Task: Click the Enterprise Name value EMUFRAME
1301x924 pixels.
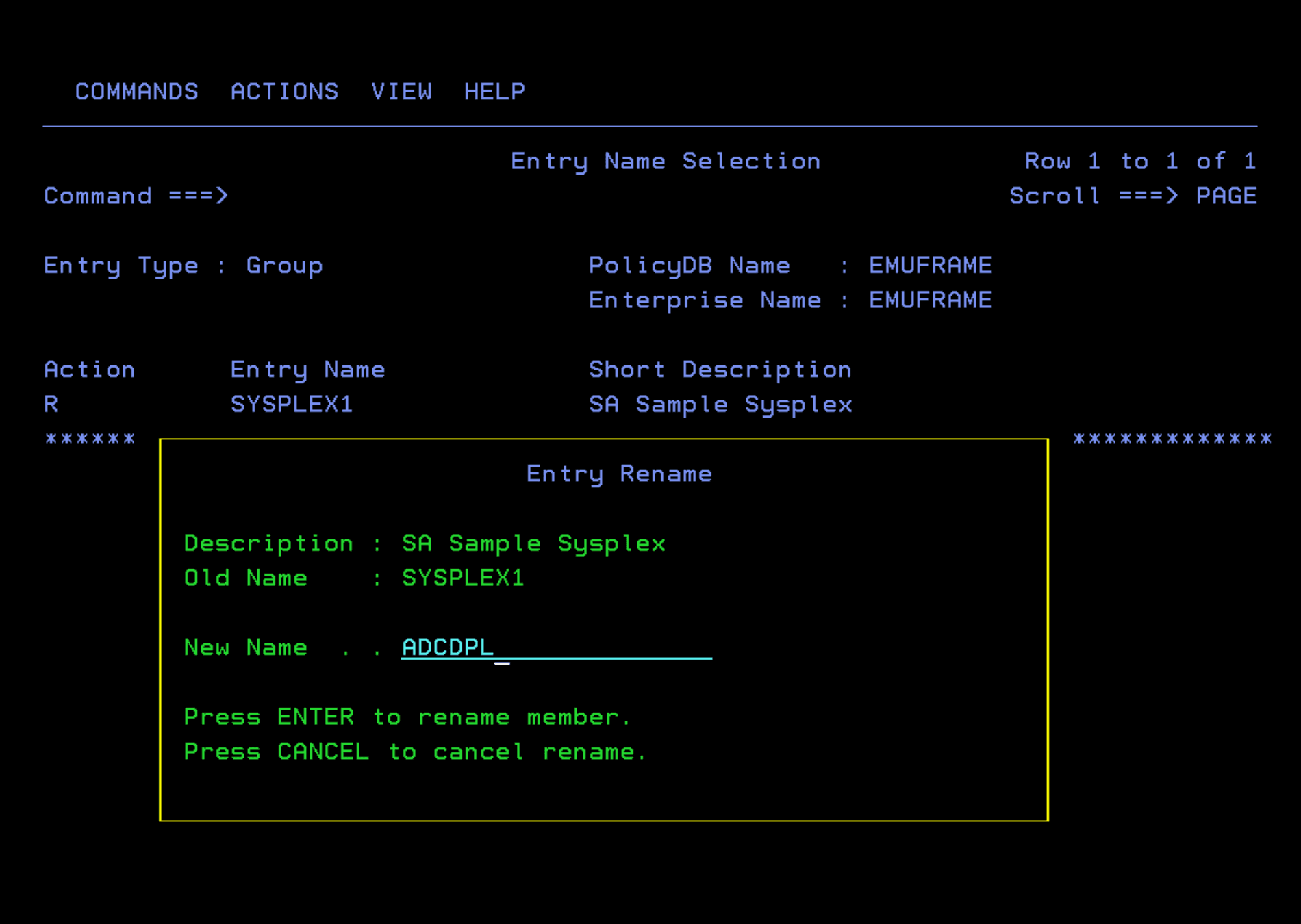Action: 929,300
